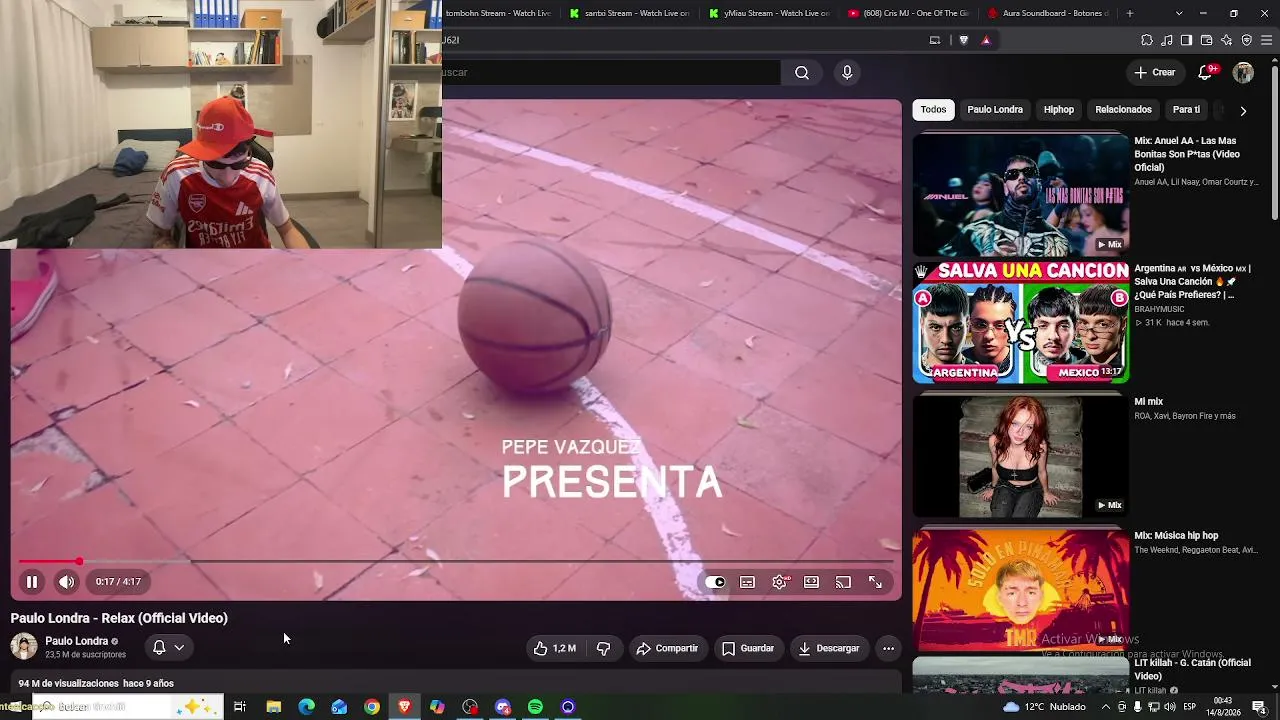
Task: Like the video with 1,2 M likes
Action: click(555, 648)
